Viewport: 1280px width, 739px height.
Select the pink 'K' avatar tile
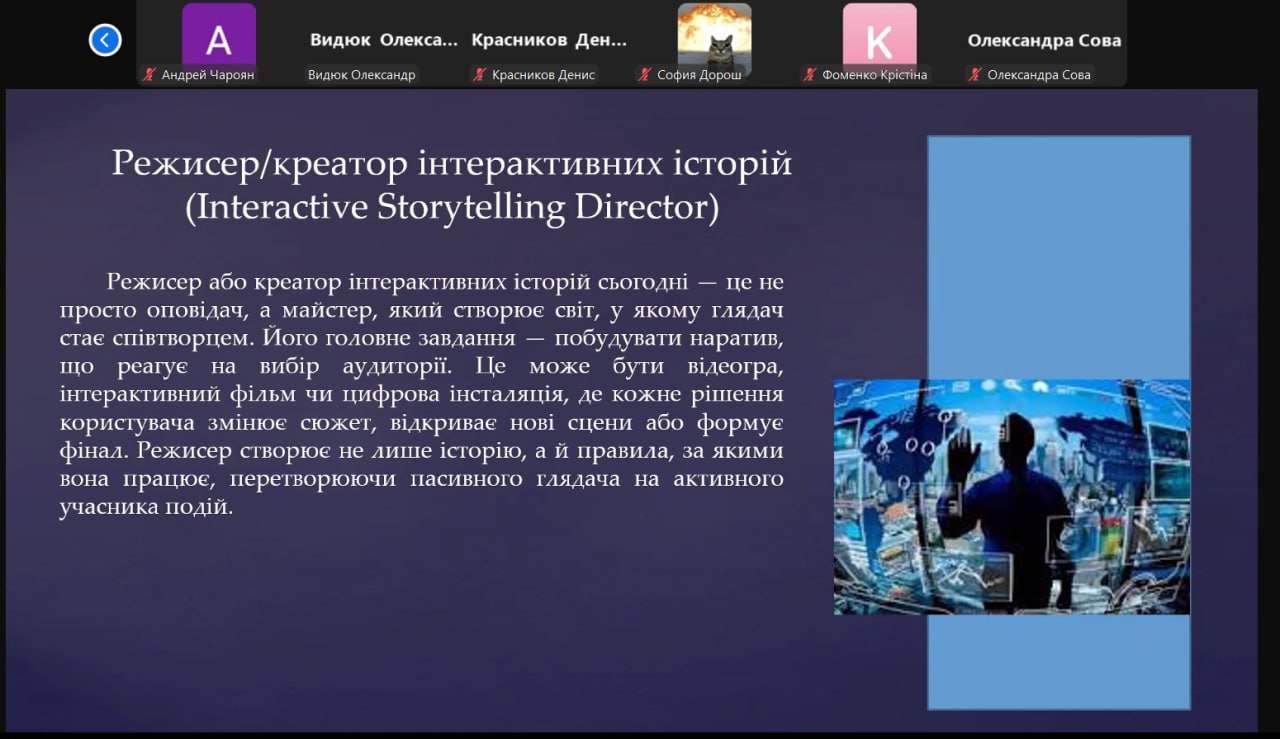tap(878, 38)
